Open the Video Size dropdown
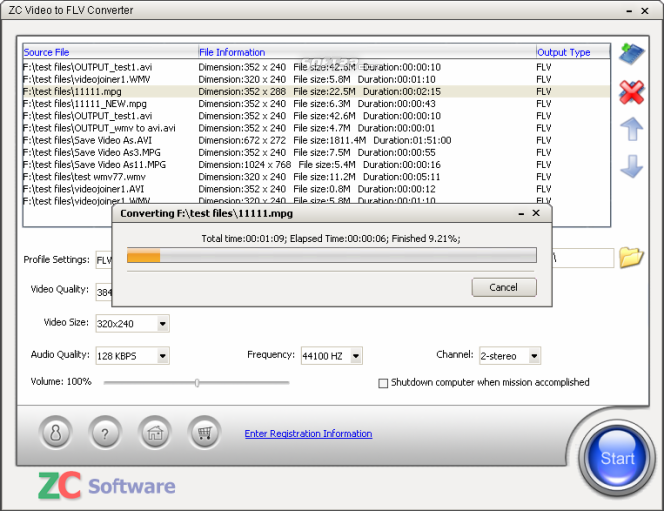Image resolution: width=664 pixels, height=511 pixels. pyautogui.click(x=163, y=324)
